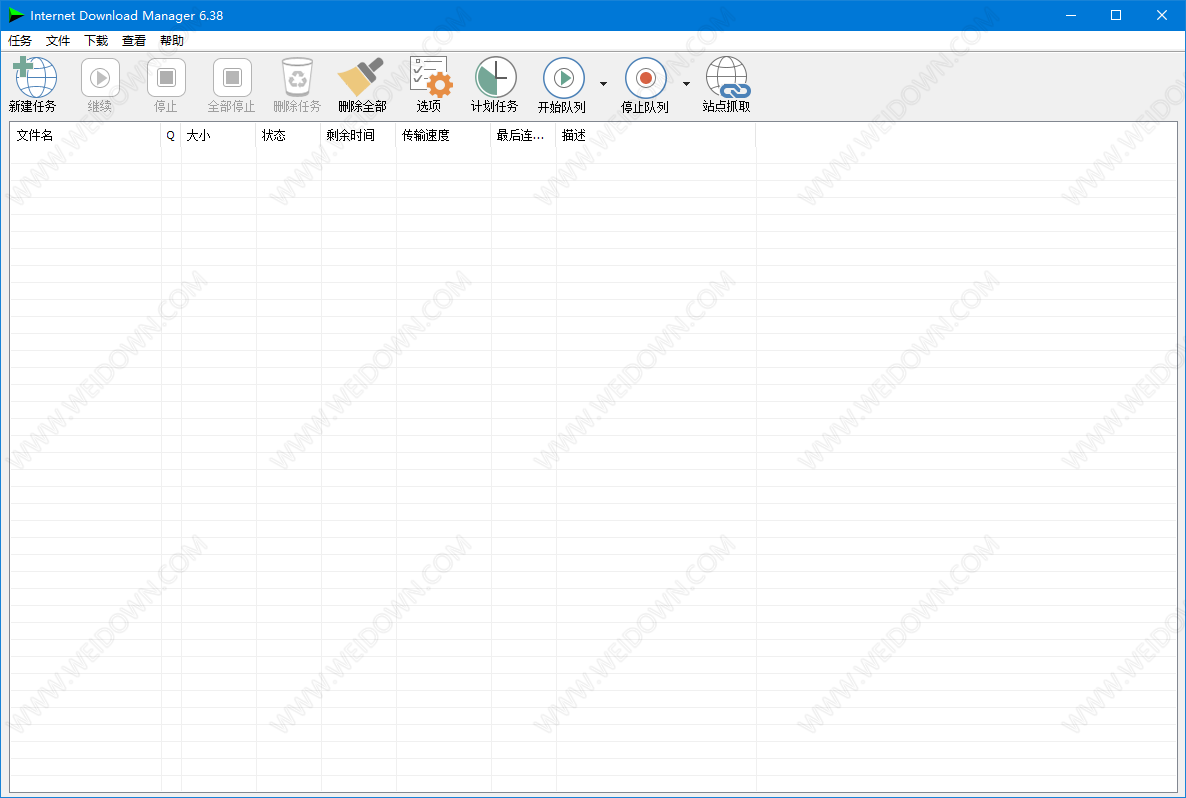Viewport: 1186px width, 798px height.
Task: Open the 文件 menu
Action: 58,41
